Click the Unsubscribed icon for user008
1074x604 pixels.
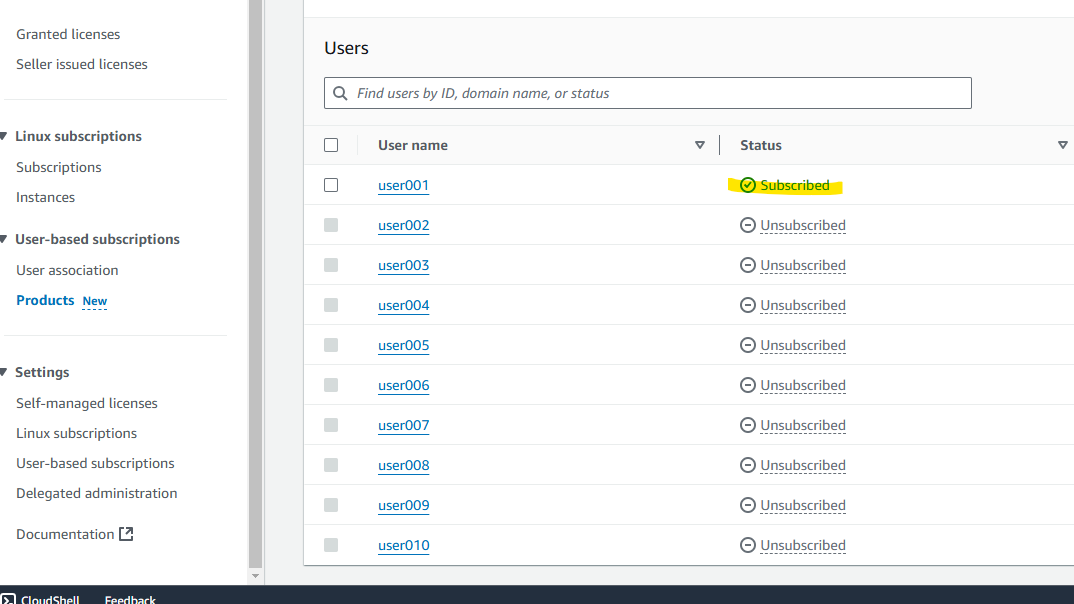[747, 465]
